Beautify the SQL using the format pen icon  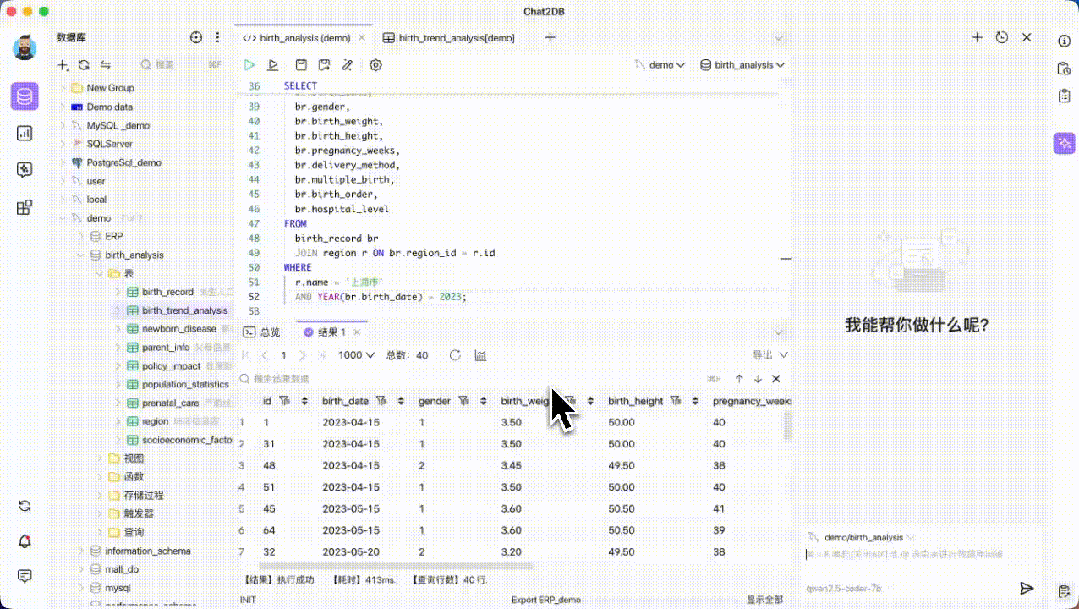[x=348, y=64]
